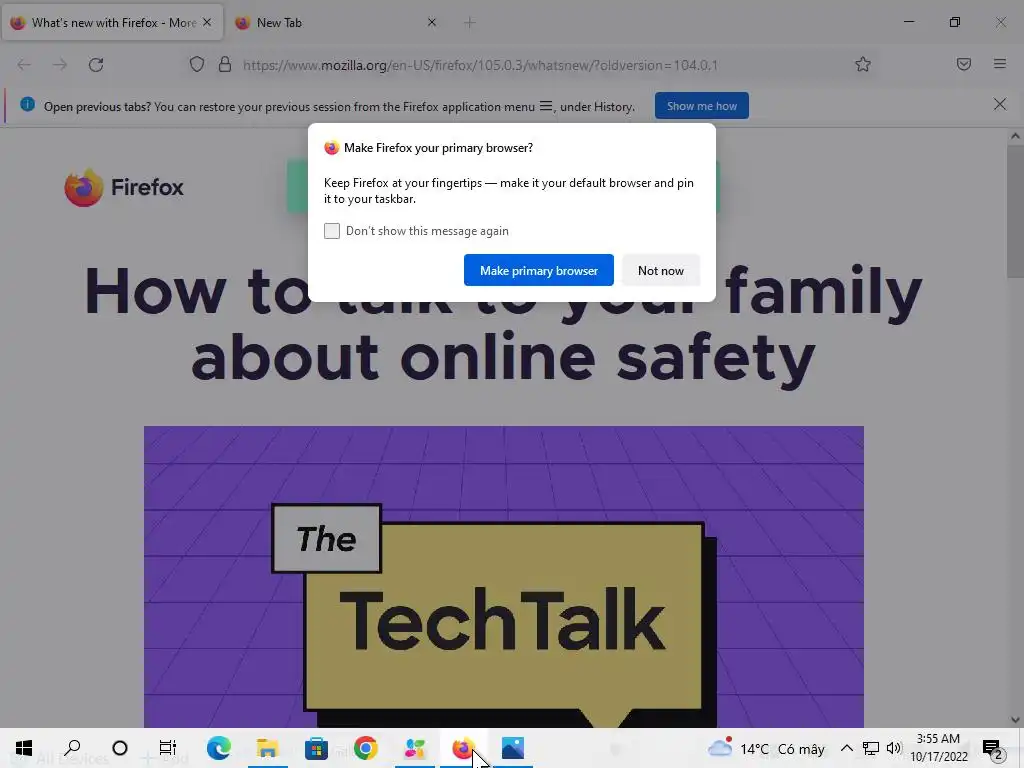The width and height of the screenshot is (1024, 768).
Task: Click the 'Show me how' button
Action: (701, 106)
